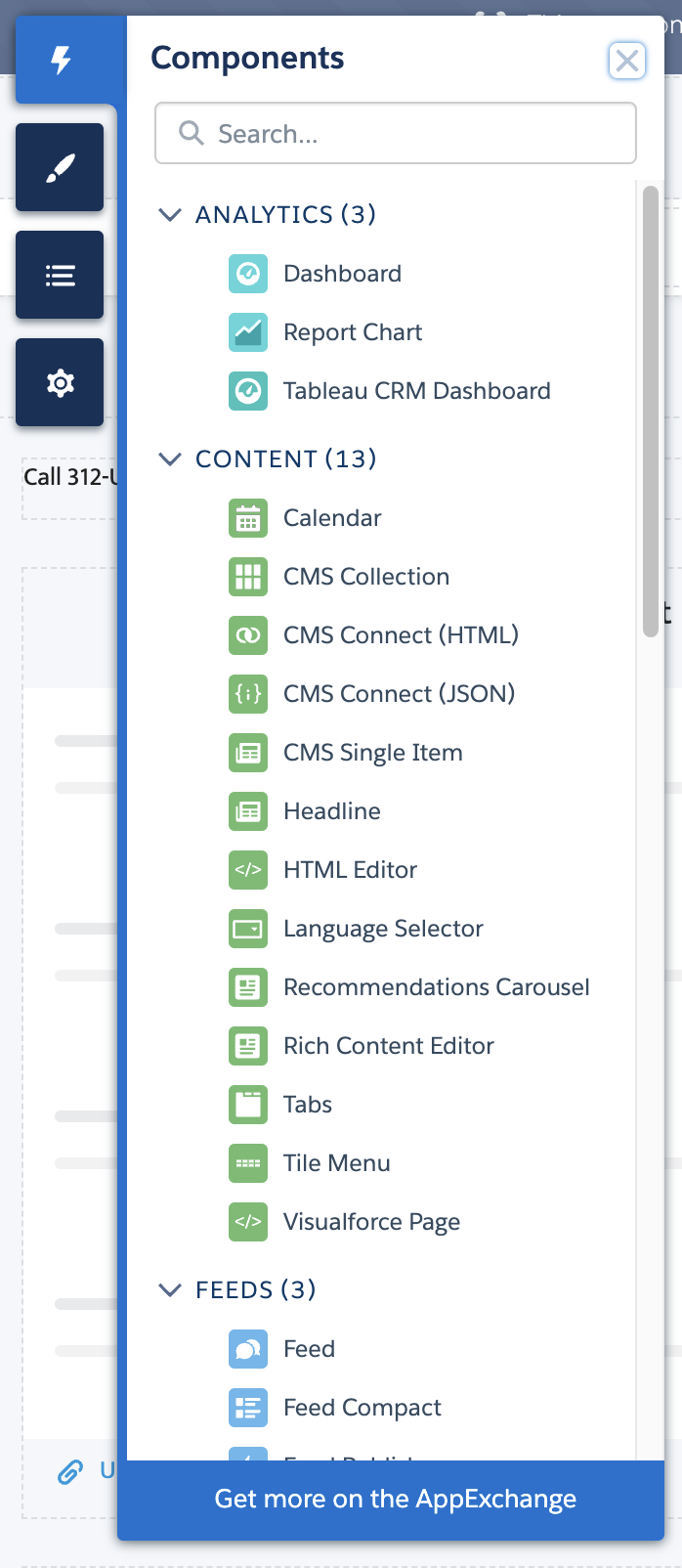Image resolution: width=682 pixels, height=1568 pixels.
Task: Select the Report Chart component icon
Action: (248, 332)
